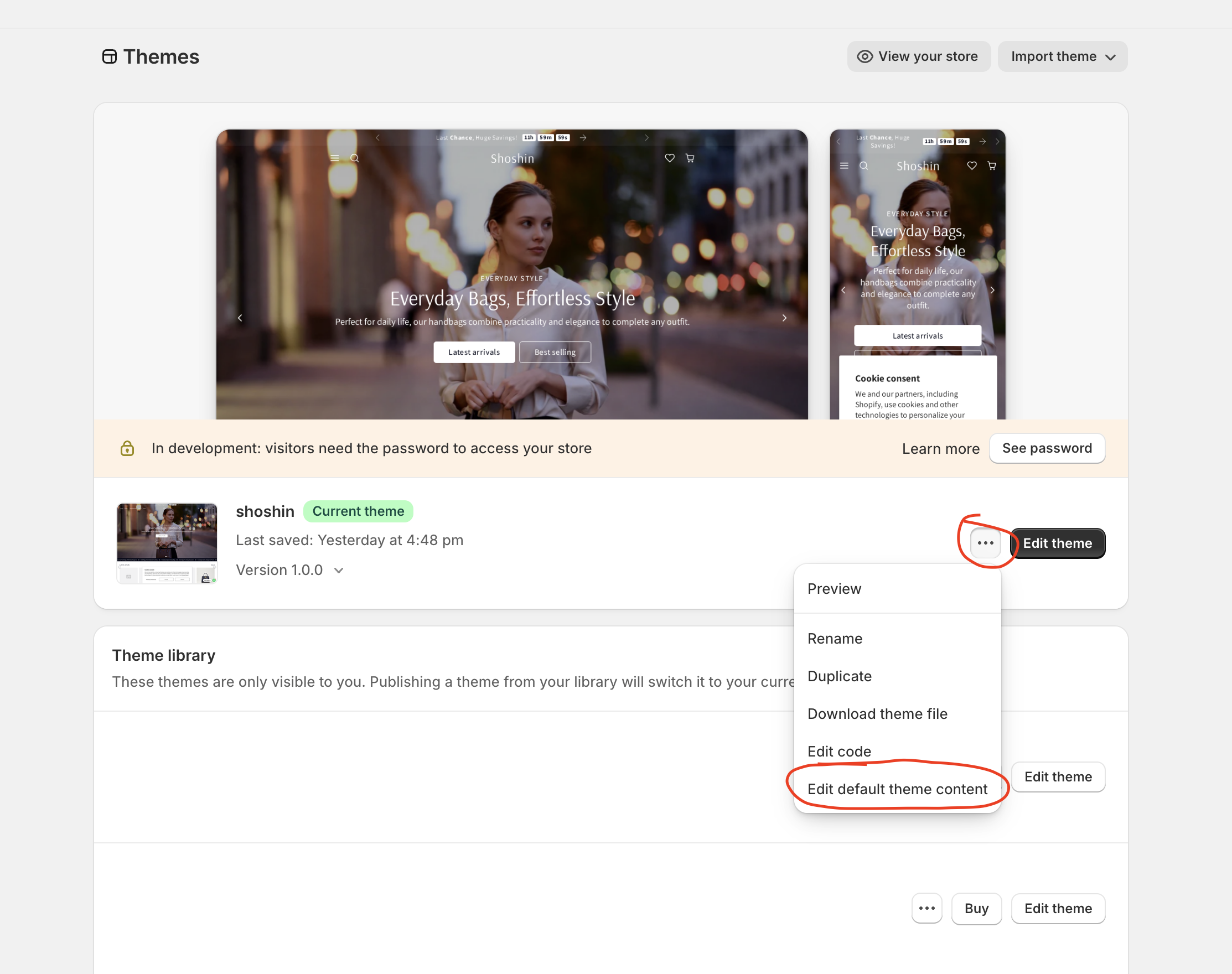Open the Learn more link
The height and width of the screenshot is (974, 1232).
(940, 449)
